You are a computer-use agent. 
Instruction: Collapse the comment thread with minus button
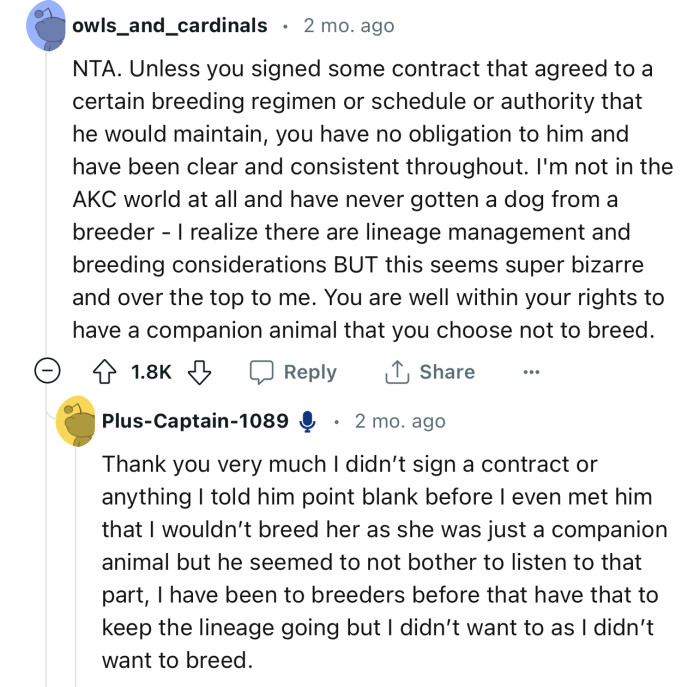(x=46, y=372)
